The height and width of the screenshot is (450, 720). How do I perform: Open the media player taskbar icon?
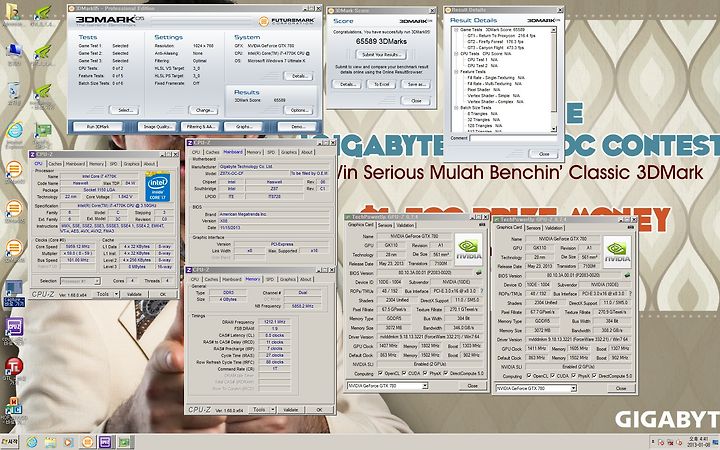pyautogui.click(x=68, y=442)
